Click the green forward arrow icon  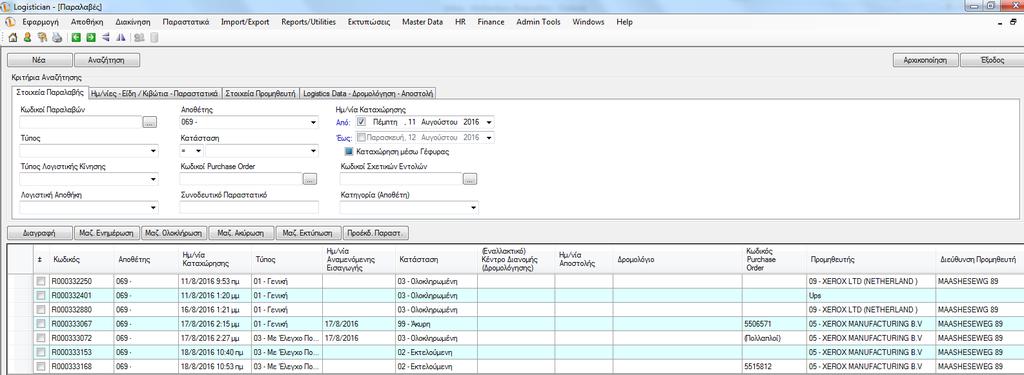coord(91,37)
